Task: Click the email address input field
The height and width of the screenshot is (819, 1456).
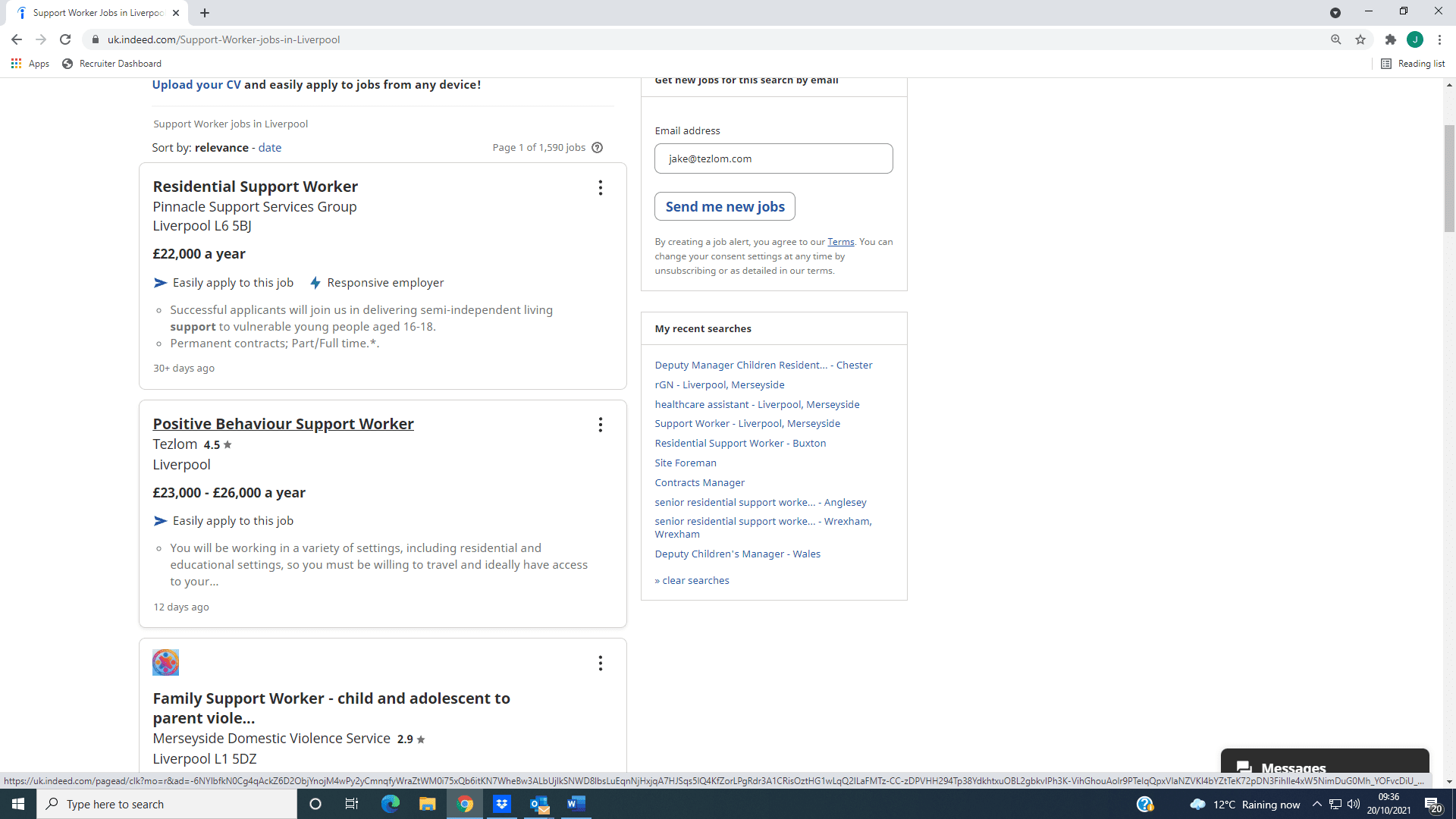Action: tap(773, 158)
